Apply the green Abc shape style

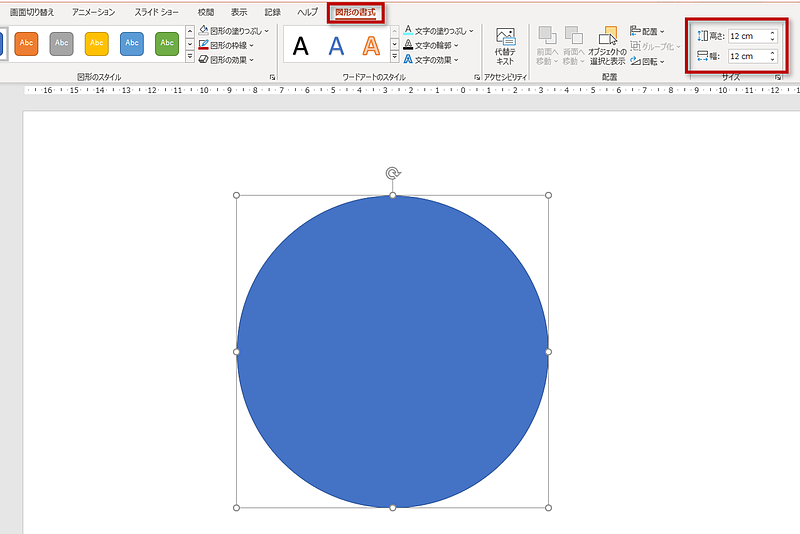coord(167,43)
